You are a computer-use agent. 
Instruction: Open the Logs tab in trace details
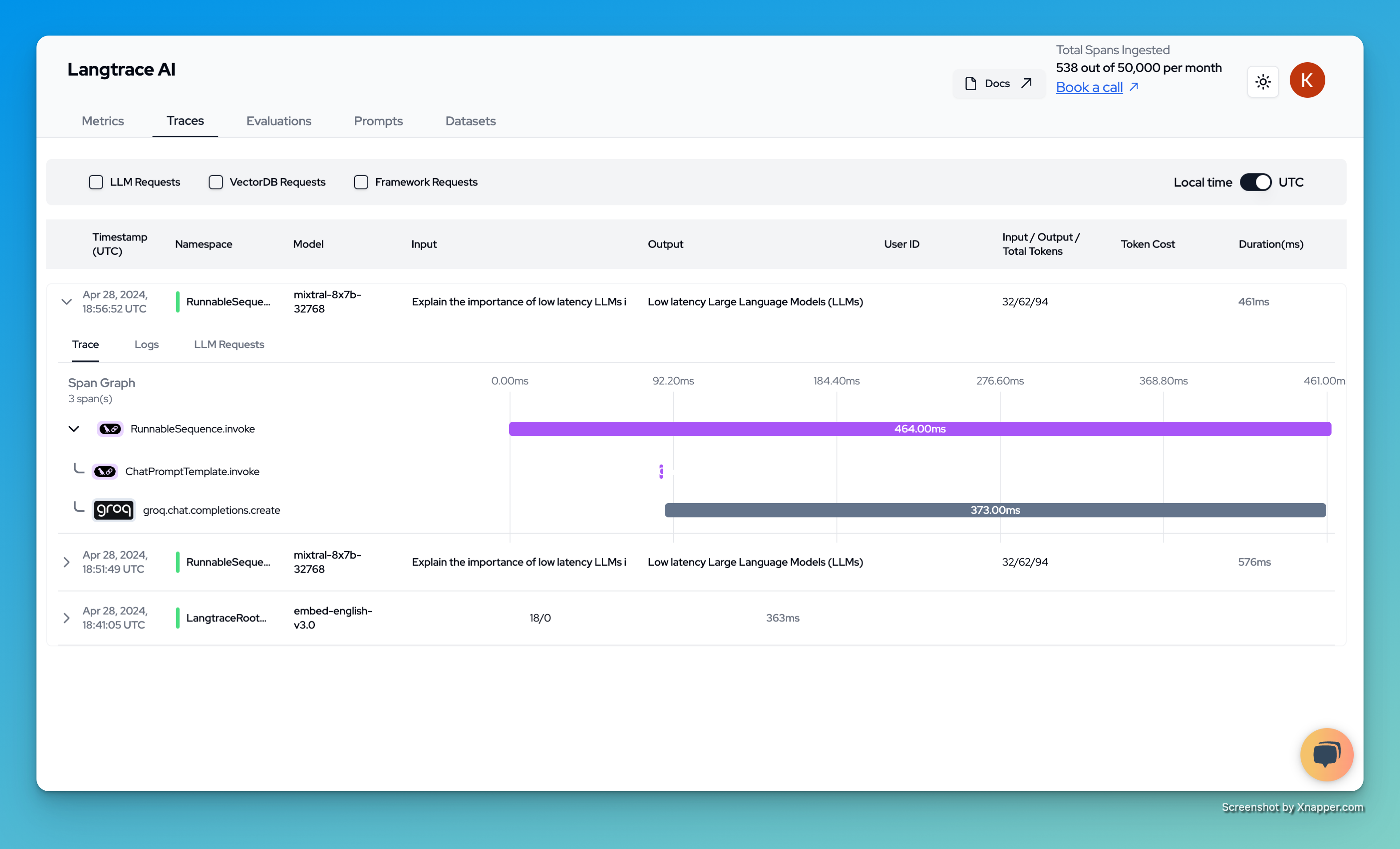[146, 344]
